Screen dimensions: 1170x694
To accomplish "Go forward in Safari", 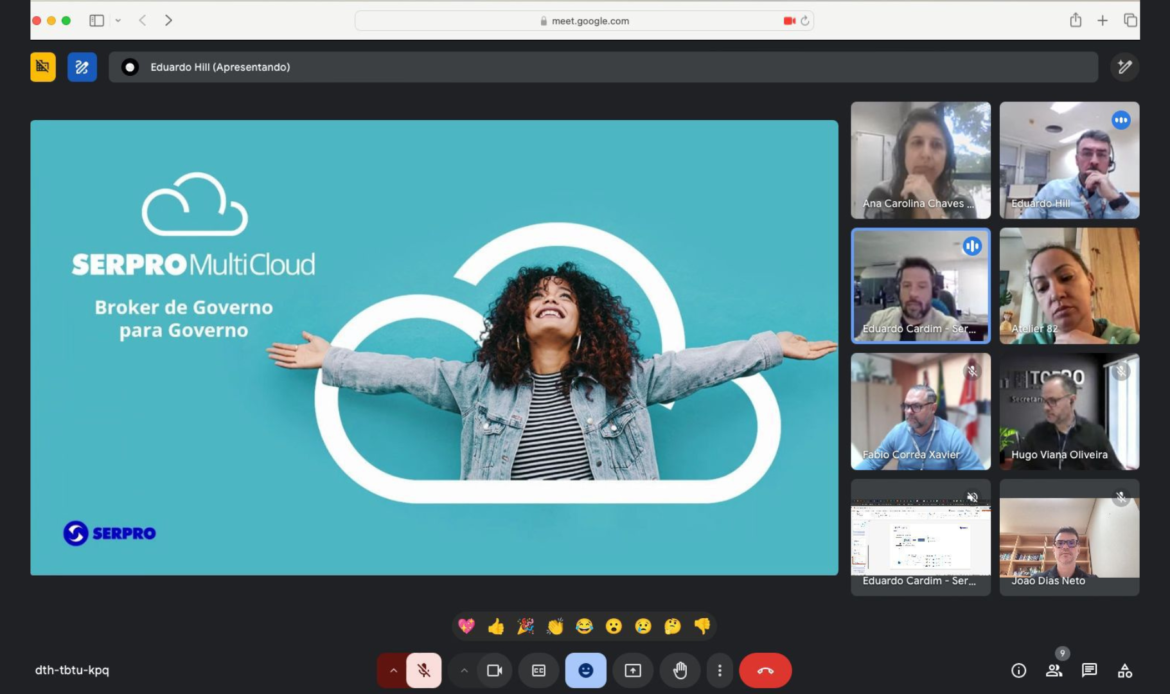I will pos(169,21).
